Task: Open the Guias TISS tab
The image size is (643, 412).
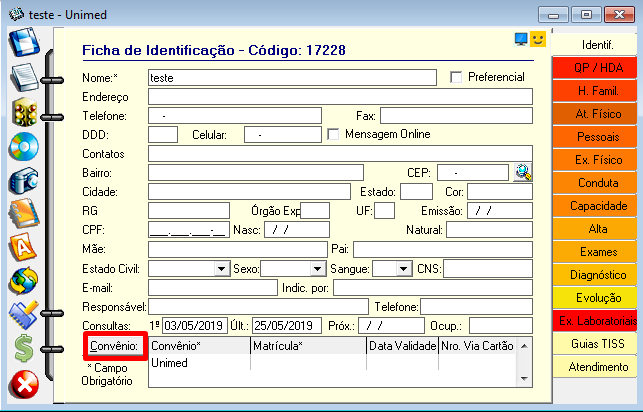Action: point(594,343)
